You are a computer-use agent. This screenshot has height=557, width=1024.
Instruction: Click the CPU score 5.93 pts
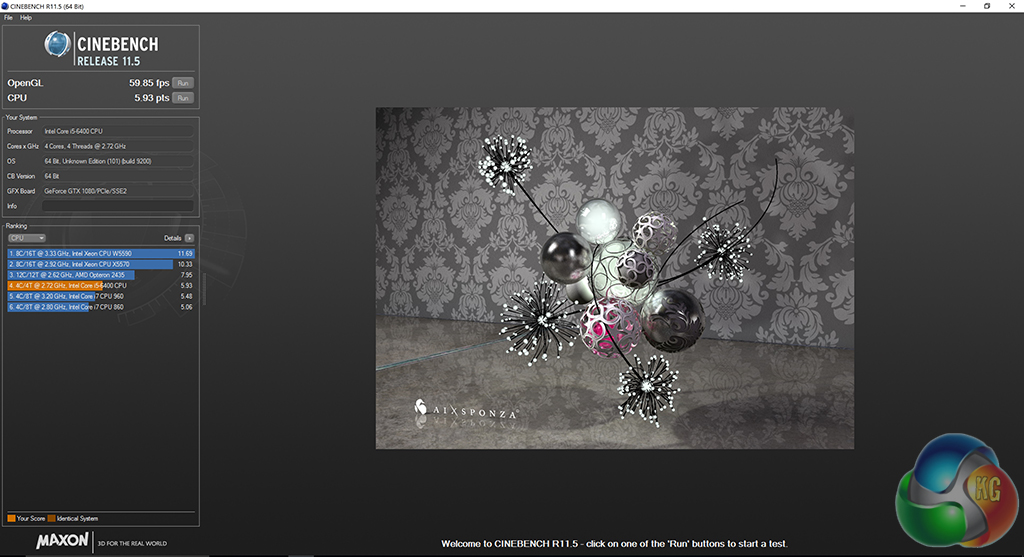click(152, 98)
